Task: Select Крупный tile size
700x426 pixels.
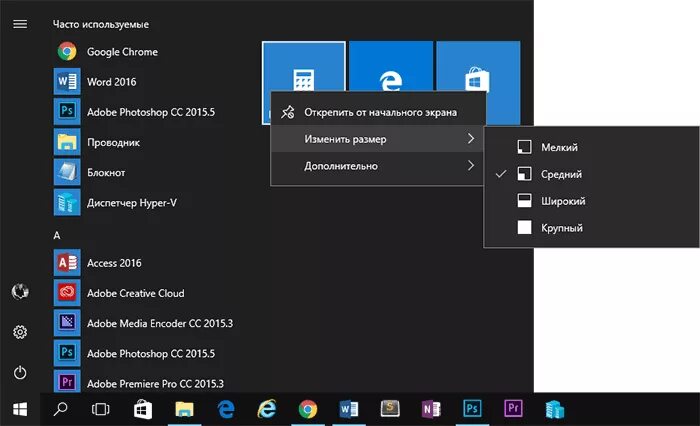Action: point(592,227)
